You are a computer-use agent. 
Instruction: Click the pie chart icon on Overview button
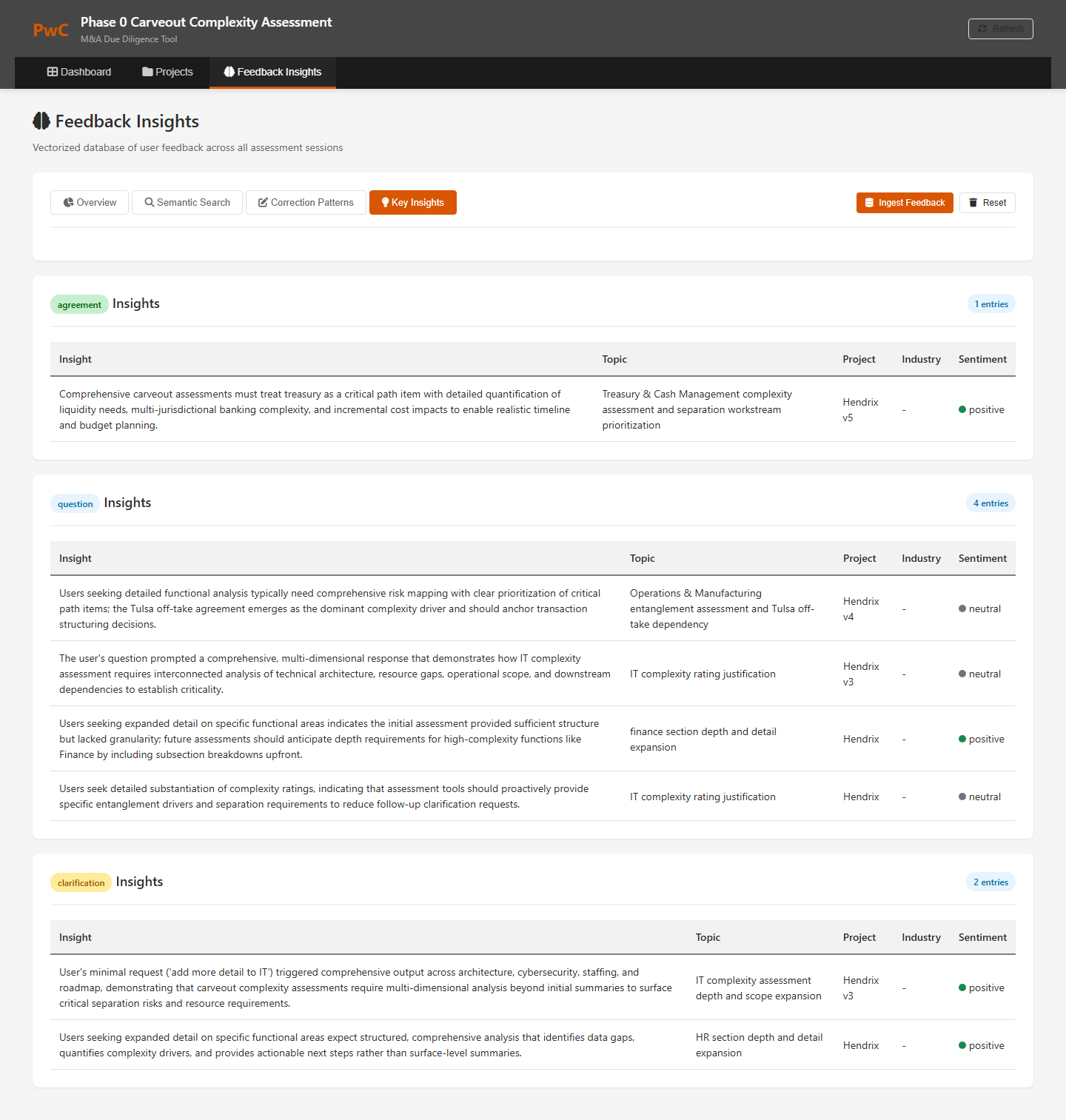pyautogui.click(x=67, y=202)
